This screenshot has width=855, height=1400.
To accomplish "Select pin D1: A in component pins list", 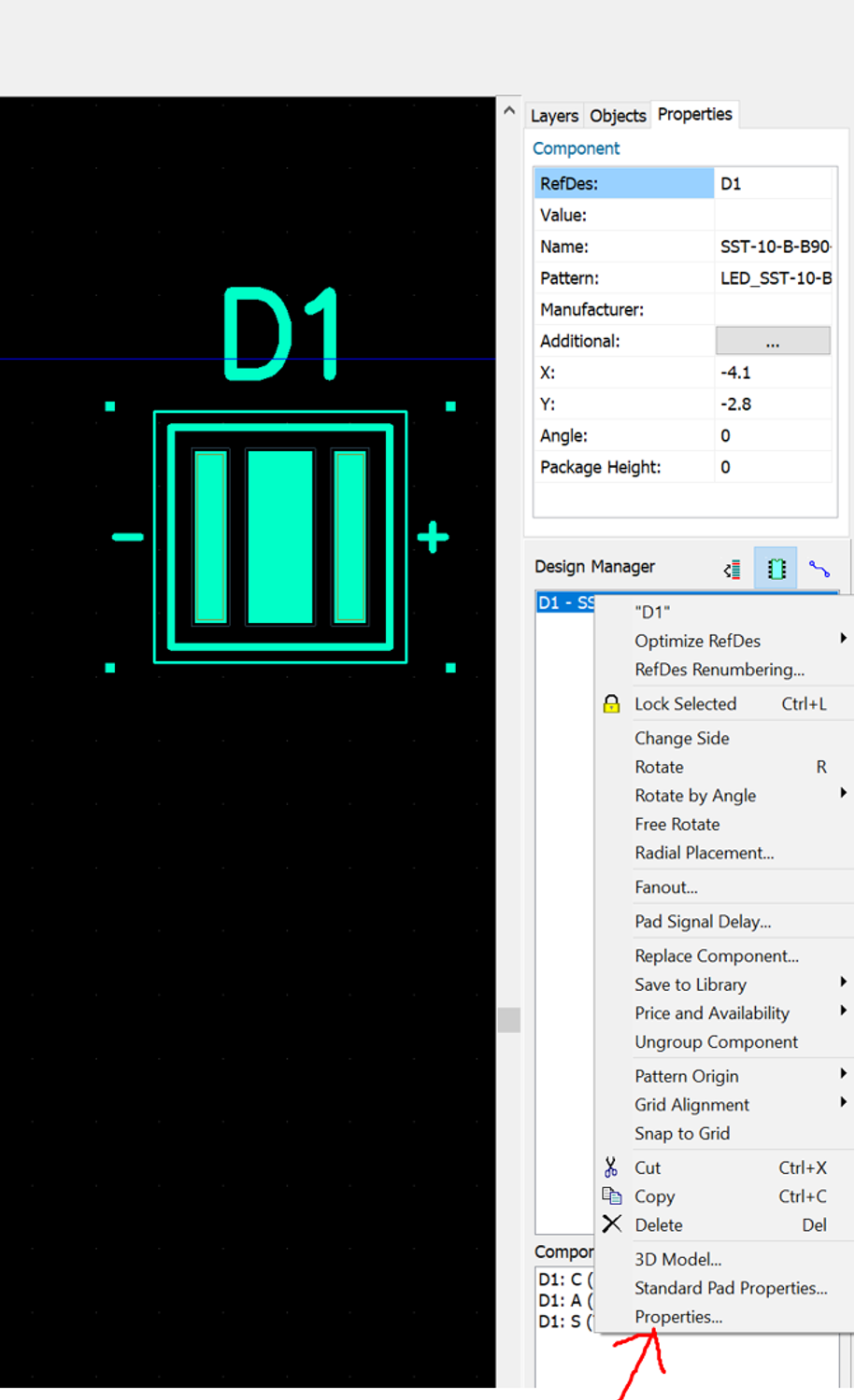I will point(565,1300).
